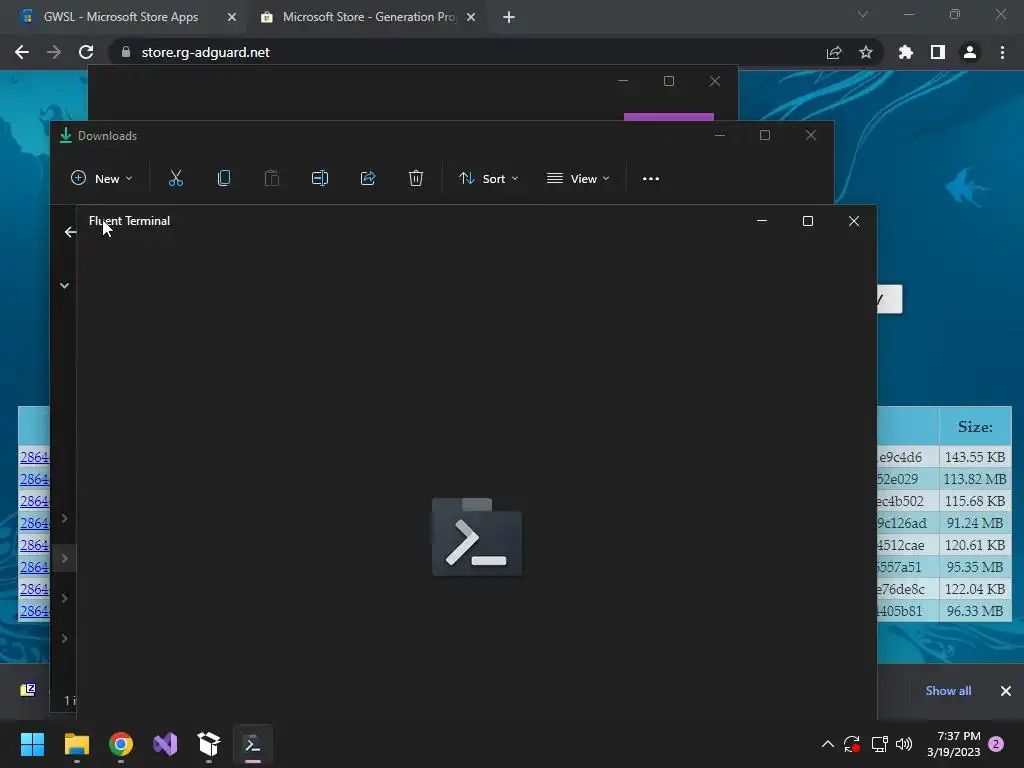
Task: Open the Sort dropdown in Downloads window
Action: (488, 178)
